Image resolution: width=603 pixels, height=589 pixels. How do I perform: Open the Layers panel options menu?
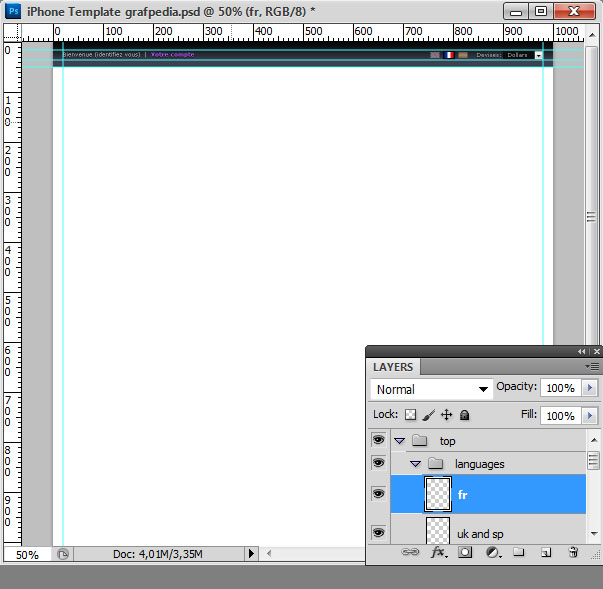coord(592,366)
